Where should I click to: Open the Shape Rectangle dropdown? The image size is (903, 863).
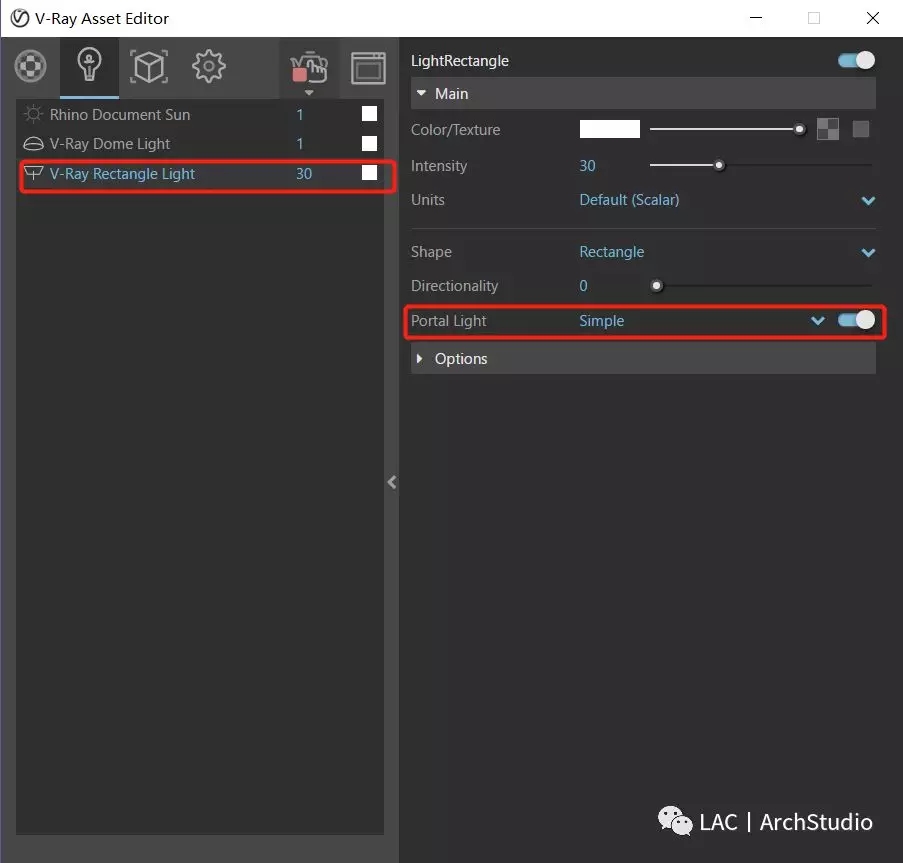click(727, 252)
